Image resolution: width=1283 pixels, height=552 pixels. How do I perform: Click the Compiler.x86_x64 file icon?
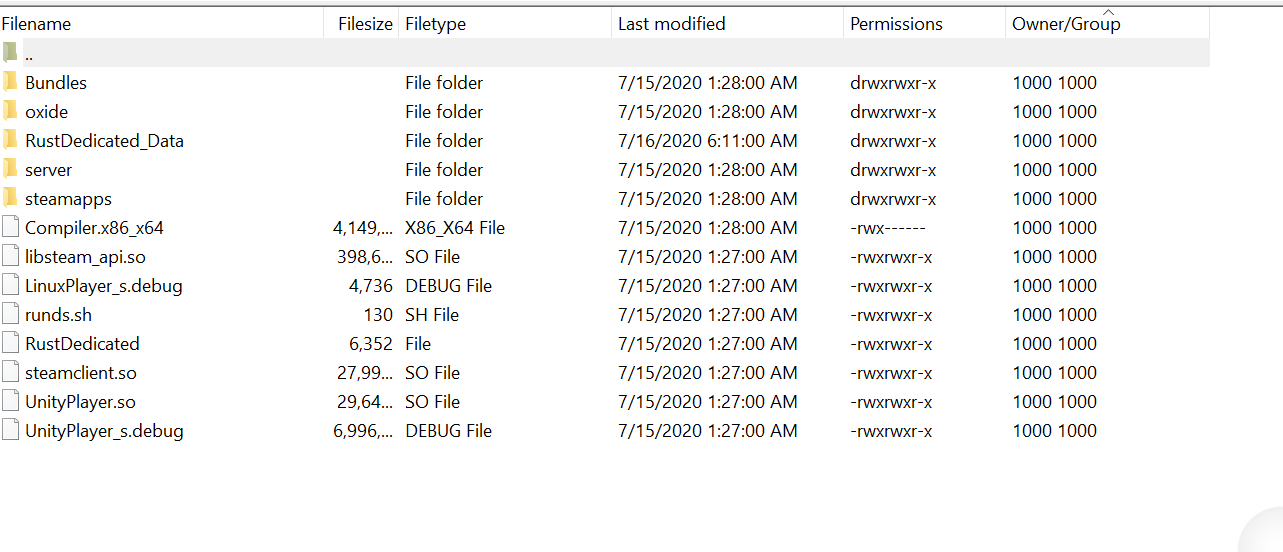point(10,227)
